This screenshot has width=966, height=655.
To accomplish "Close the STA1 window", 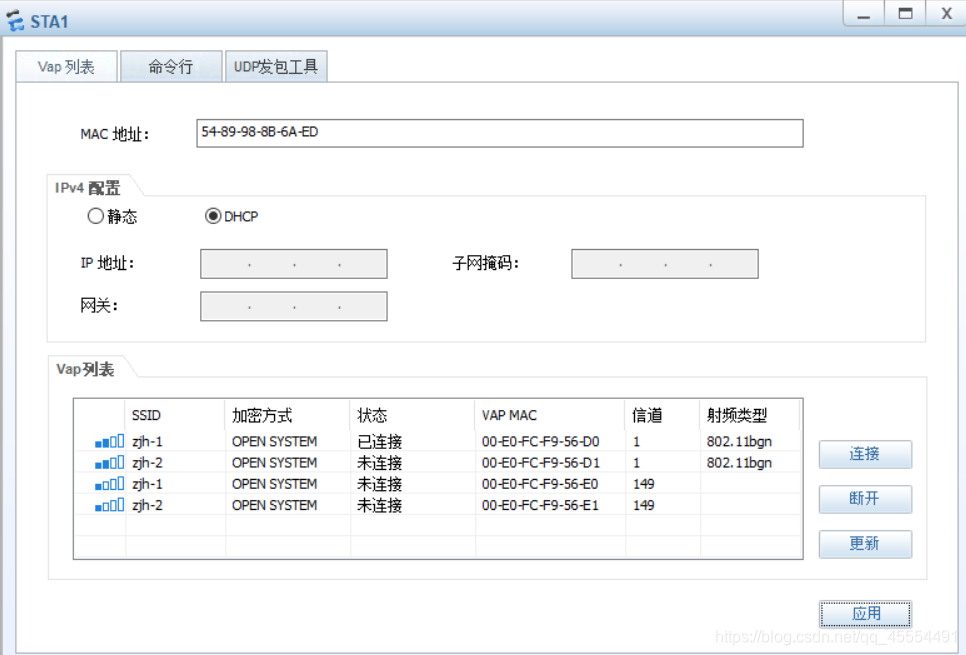I will (946, 13).
